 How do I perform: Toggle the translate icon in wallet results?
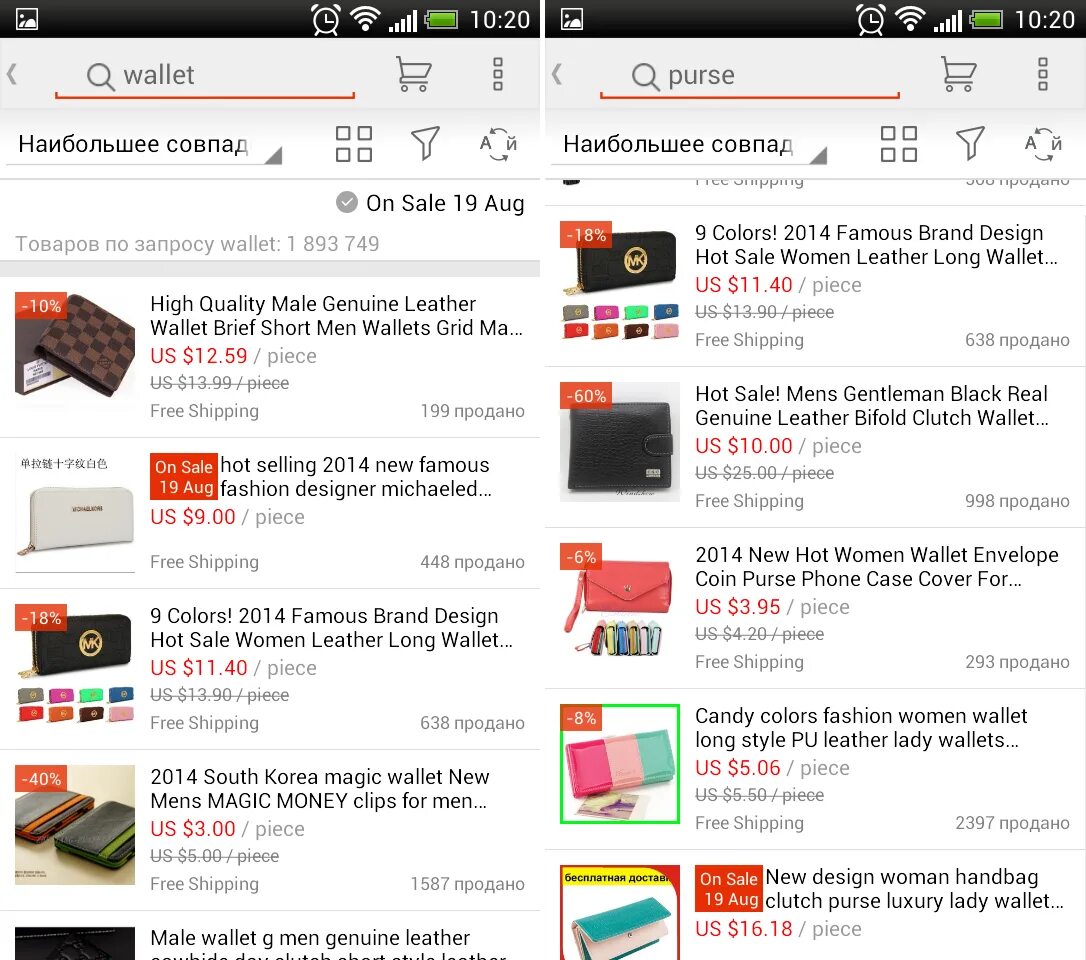click(498, 143)
